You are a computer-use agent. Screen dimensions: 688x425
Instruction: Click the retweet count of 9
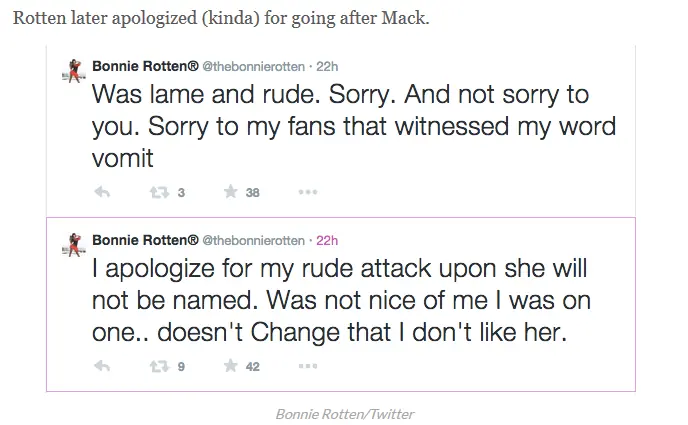tap(180, 367)
